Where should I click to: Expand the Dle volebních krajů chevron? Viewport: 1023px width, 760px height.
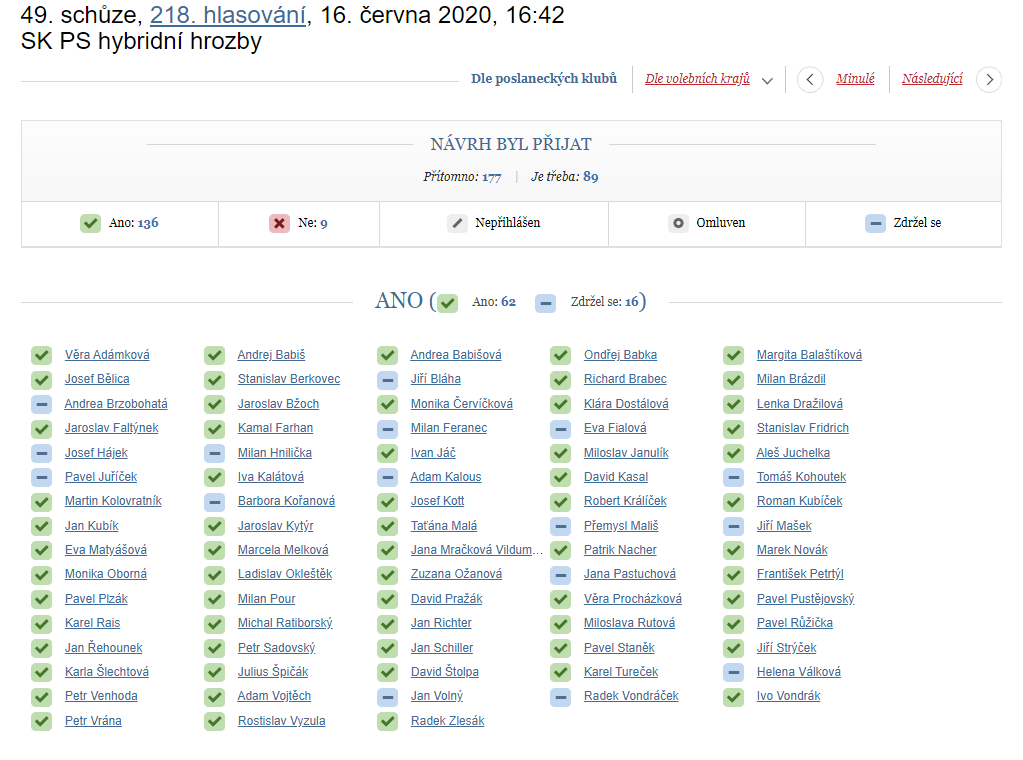[x=767, y=81]
